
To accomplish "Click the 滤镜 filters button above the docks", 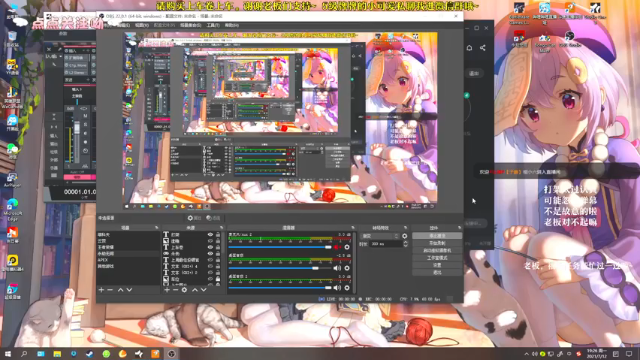I will click(213, 218).
